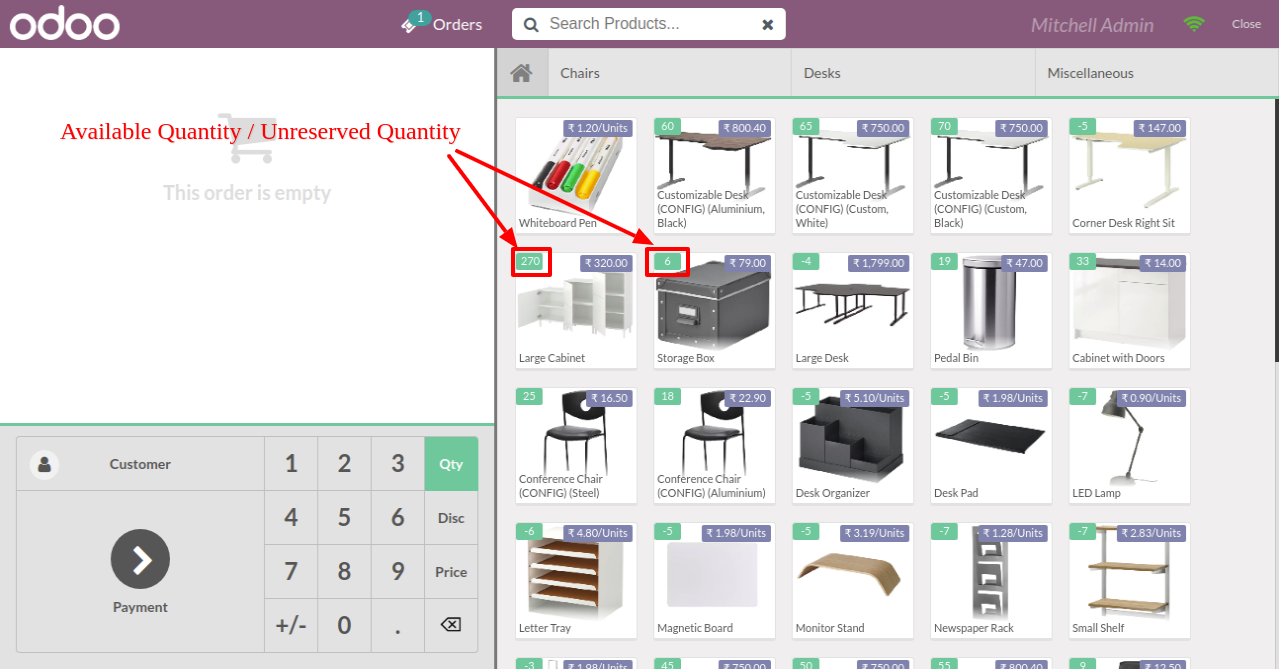Tap numpad key 8
Image resolution: width=1279 pixels, height=669 pixels.
click(x=344, y=572)
